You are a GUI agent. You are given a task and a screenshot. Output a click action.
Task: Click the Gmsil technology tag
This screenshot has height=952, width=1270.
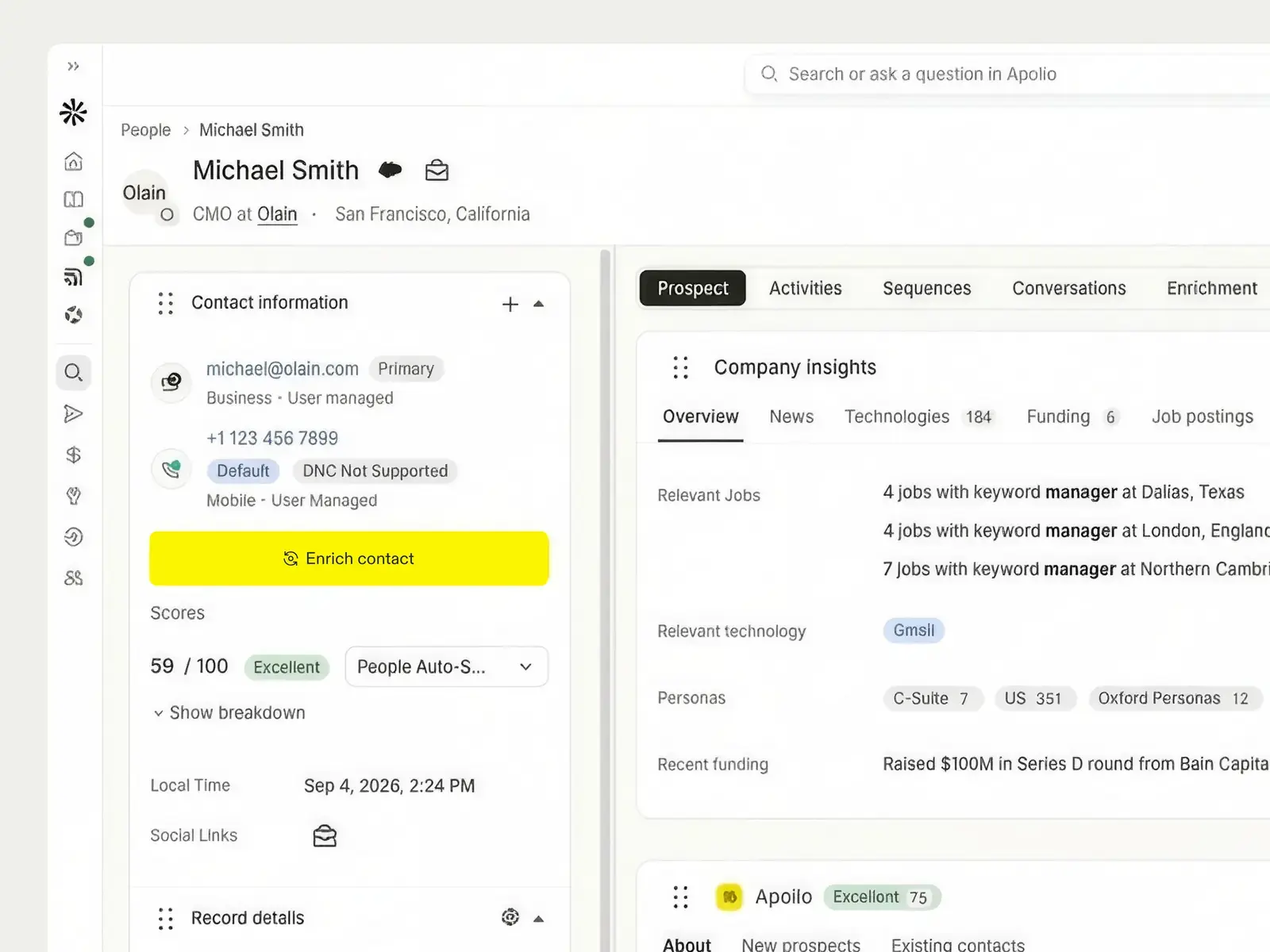click(x=914, y=631)
